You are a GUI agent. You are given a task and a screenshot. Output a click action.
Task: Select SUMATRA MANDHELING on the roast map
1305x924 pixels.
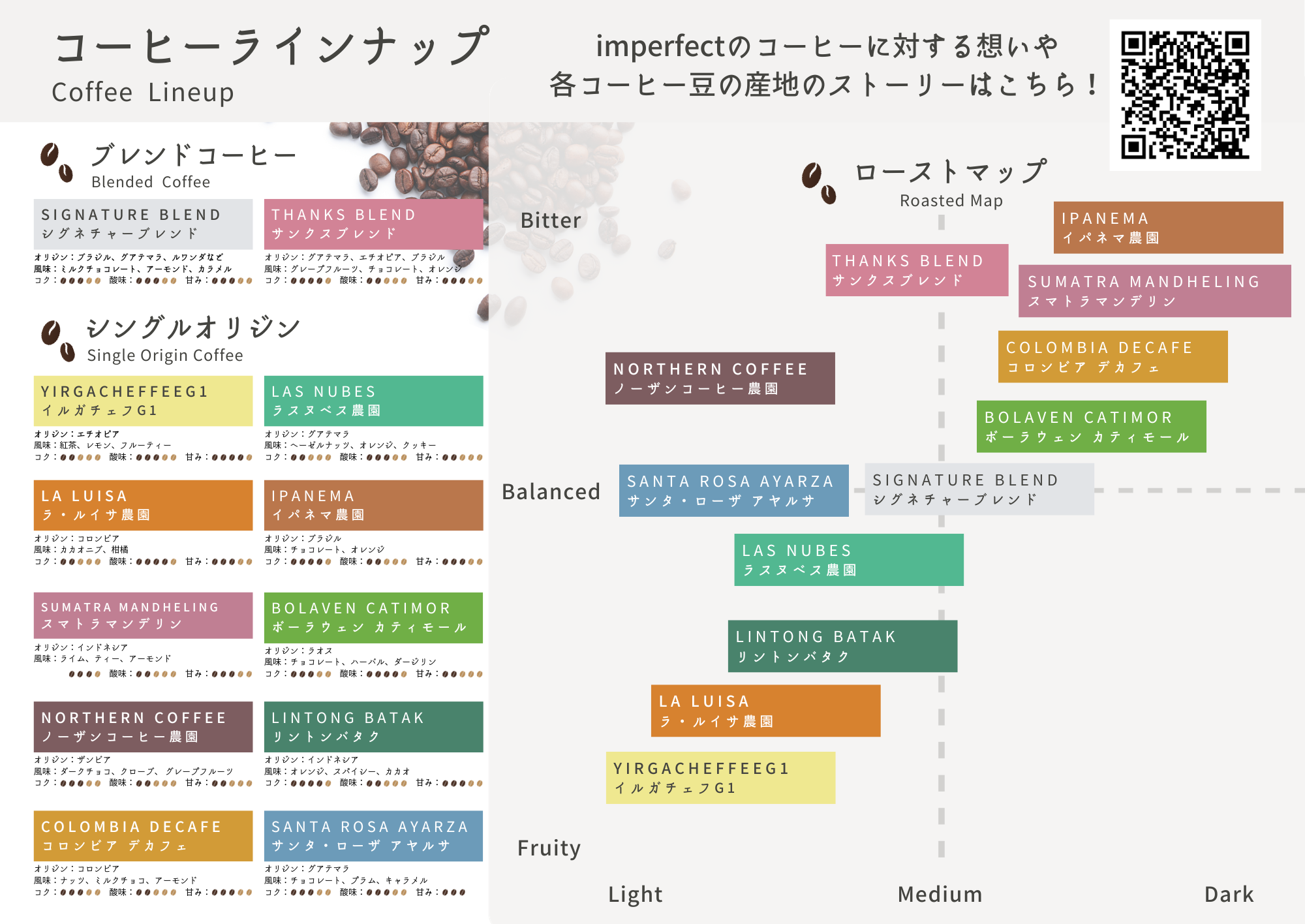[x=1154, y=291]
